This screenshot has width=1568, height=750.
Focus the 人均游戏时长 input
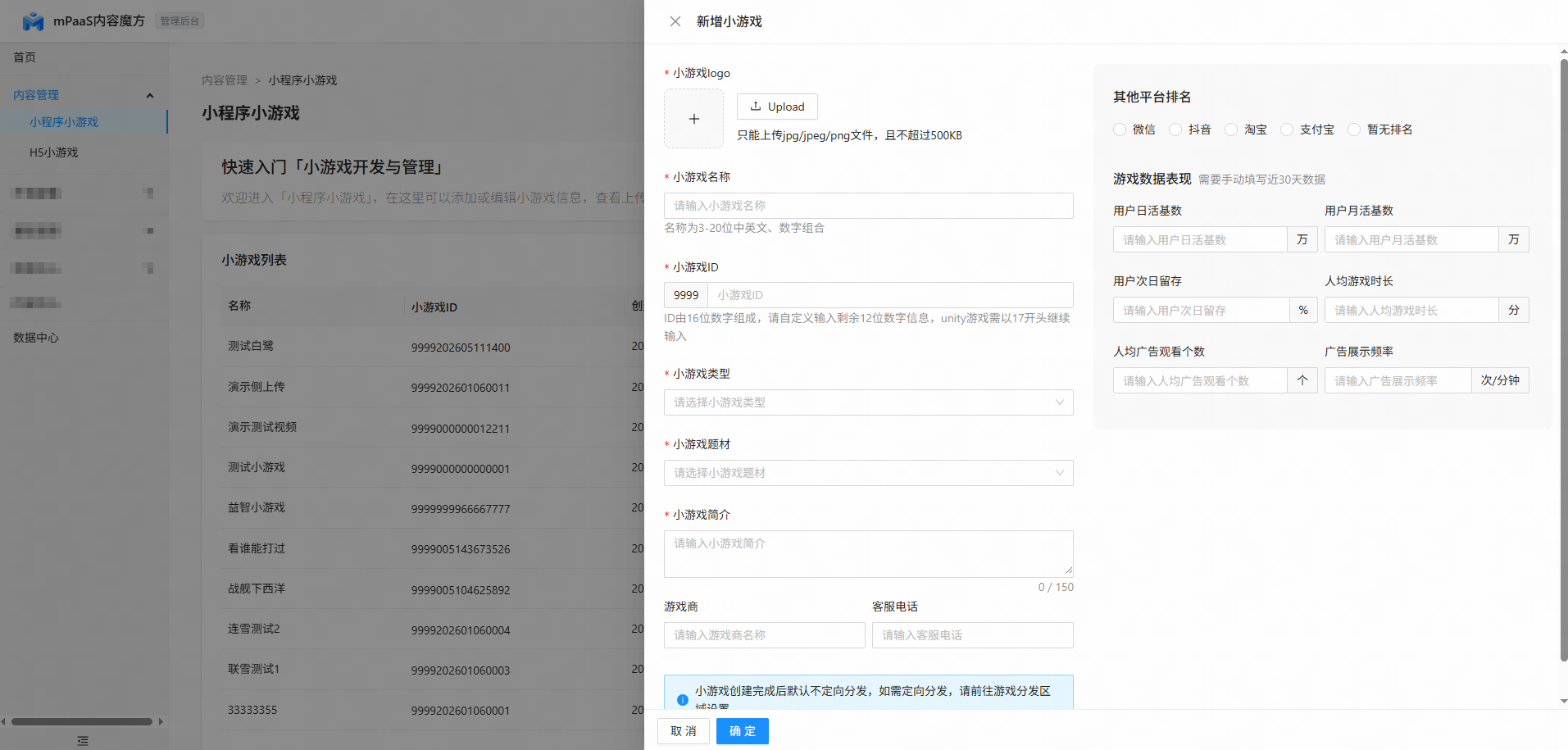(x=1411, y=311)
